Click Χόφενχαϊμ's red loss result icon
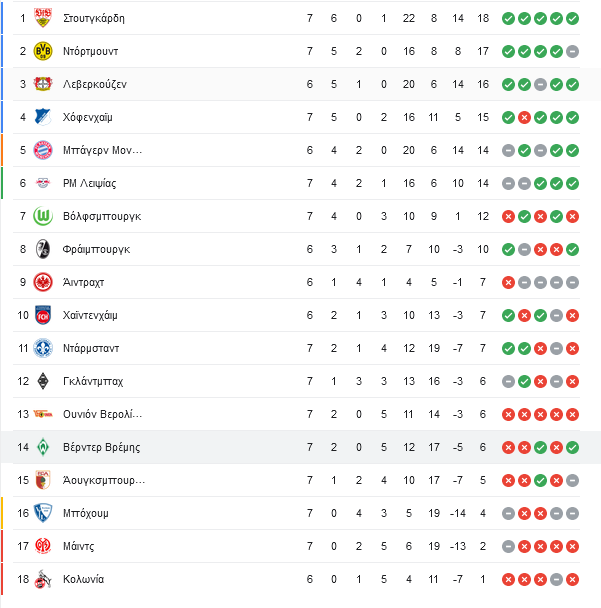The width and height of the screenshot is (601, 608). pyautogui.click(x=524, y=117)
